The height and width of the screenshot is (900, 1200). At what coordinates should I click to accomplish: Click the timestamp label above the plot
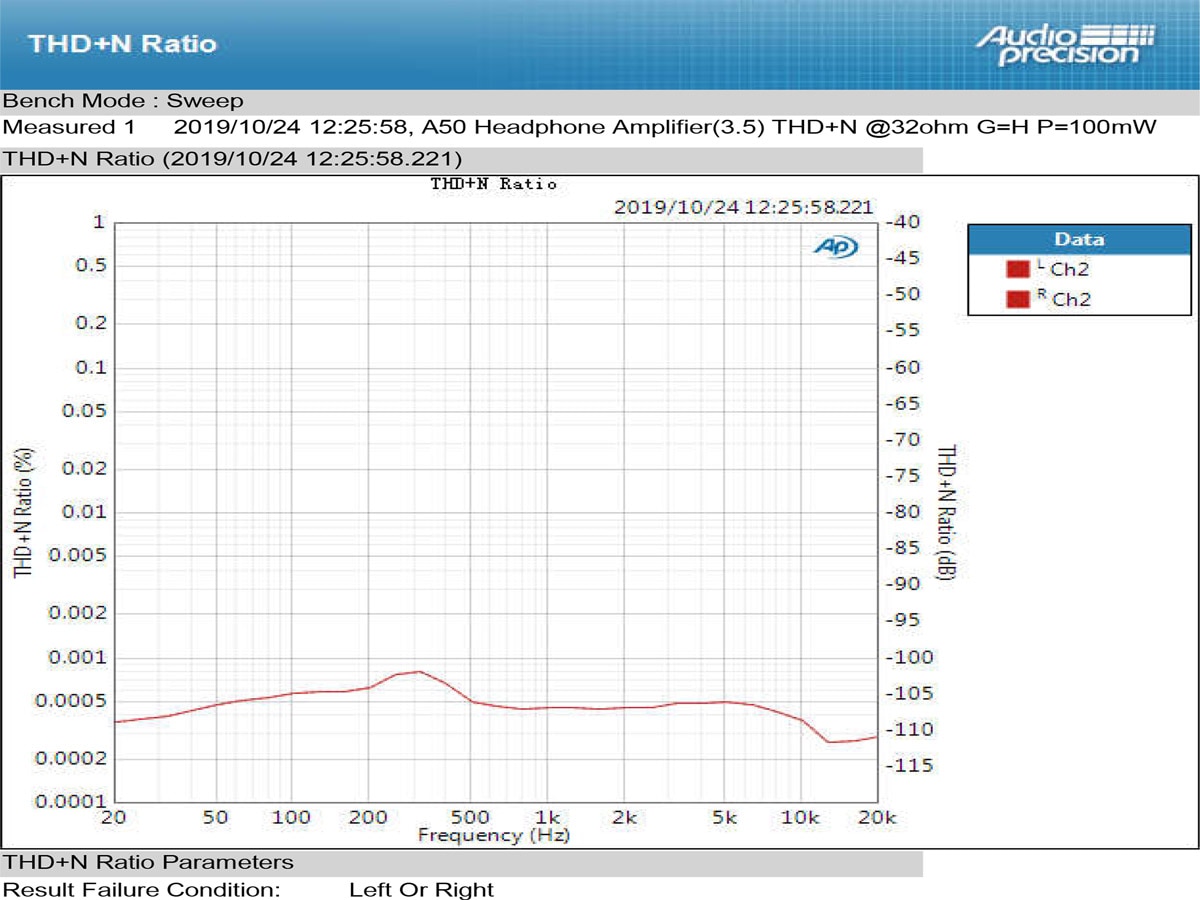click(x=745, y=208)
